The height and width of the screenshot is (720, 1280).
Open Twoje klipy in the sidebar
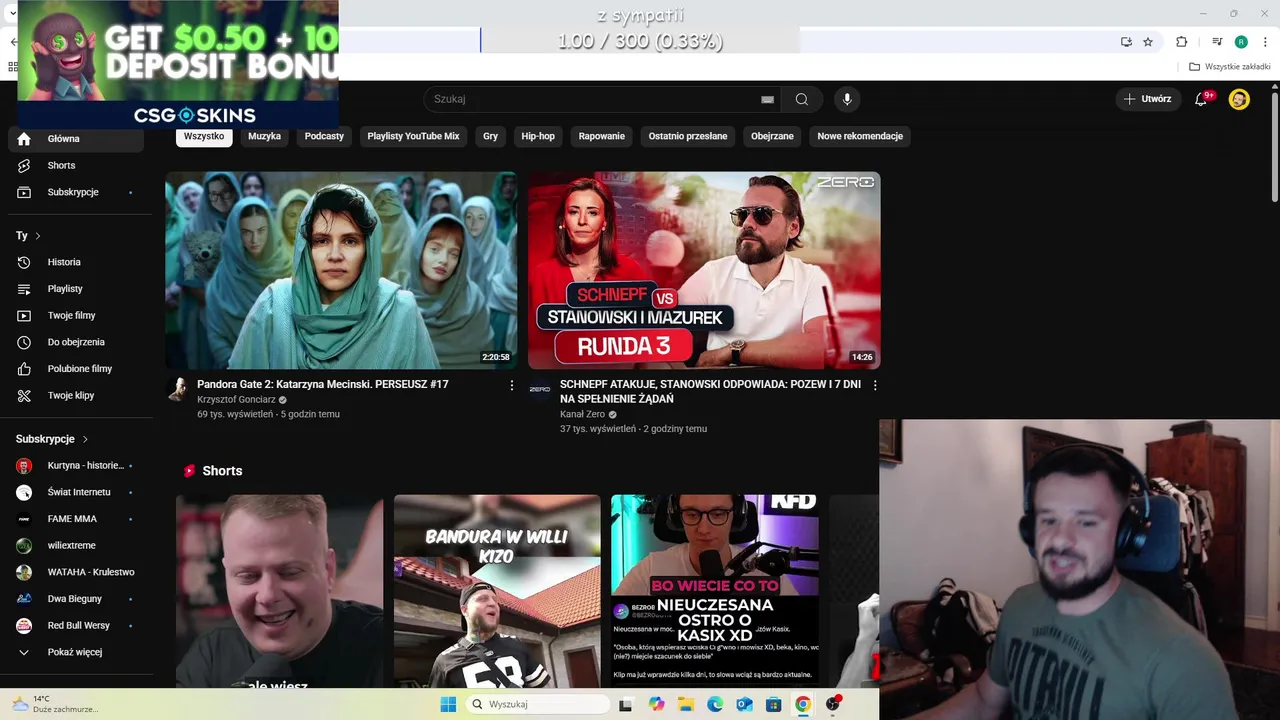pos(76,395)
